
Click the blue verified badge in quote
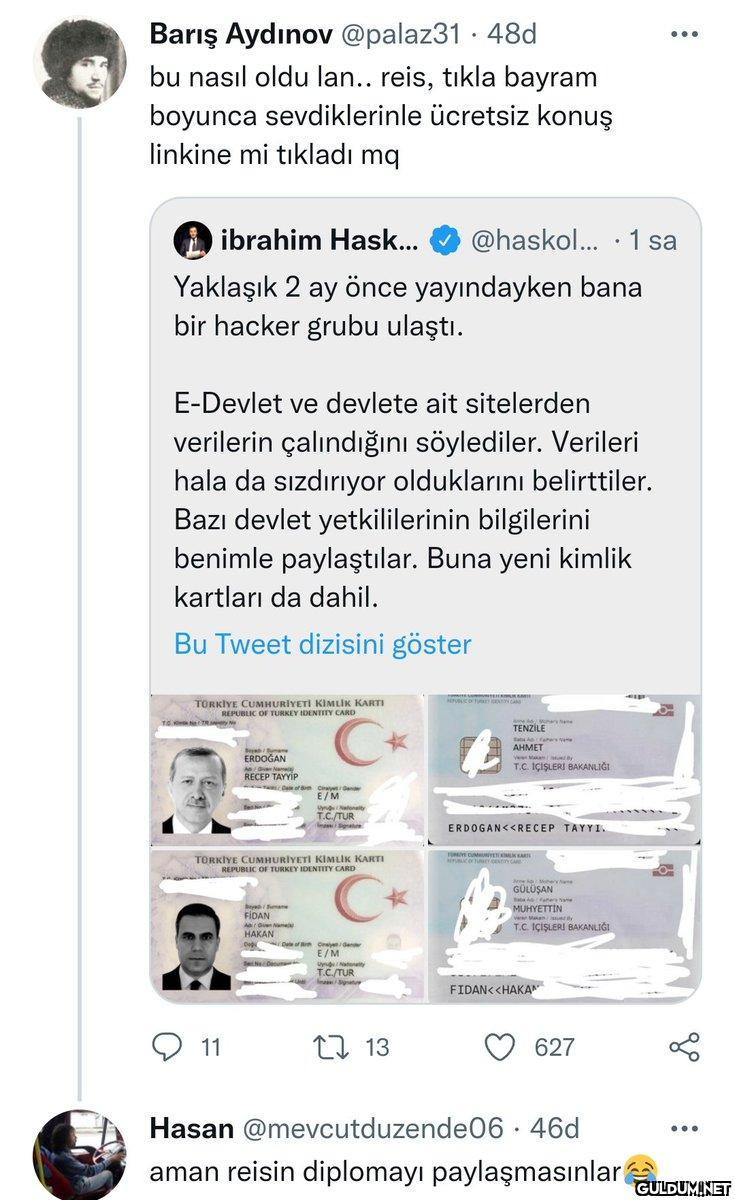(445, 240)
